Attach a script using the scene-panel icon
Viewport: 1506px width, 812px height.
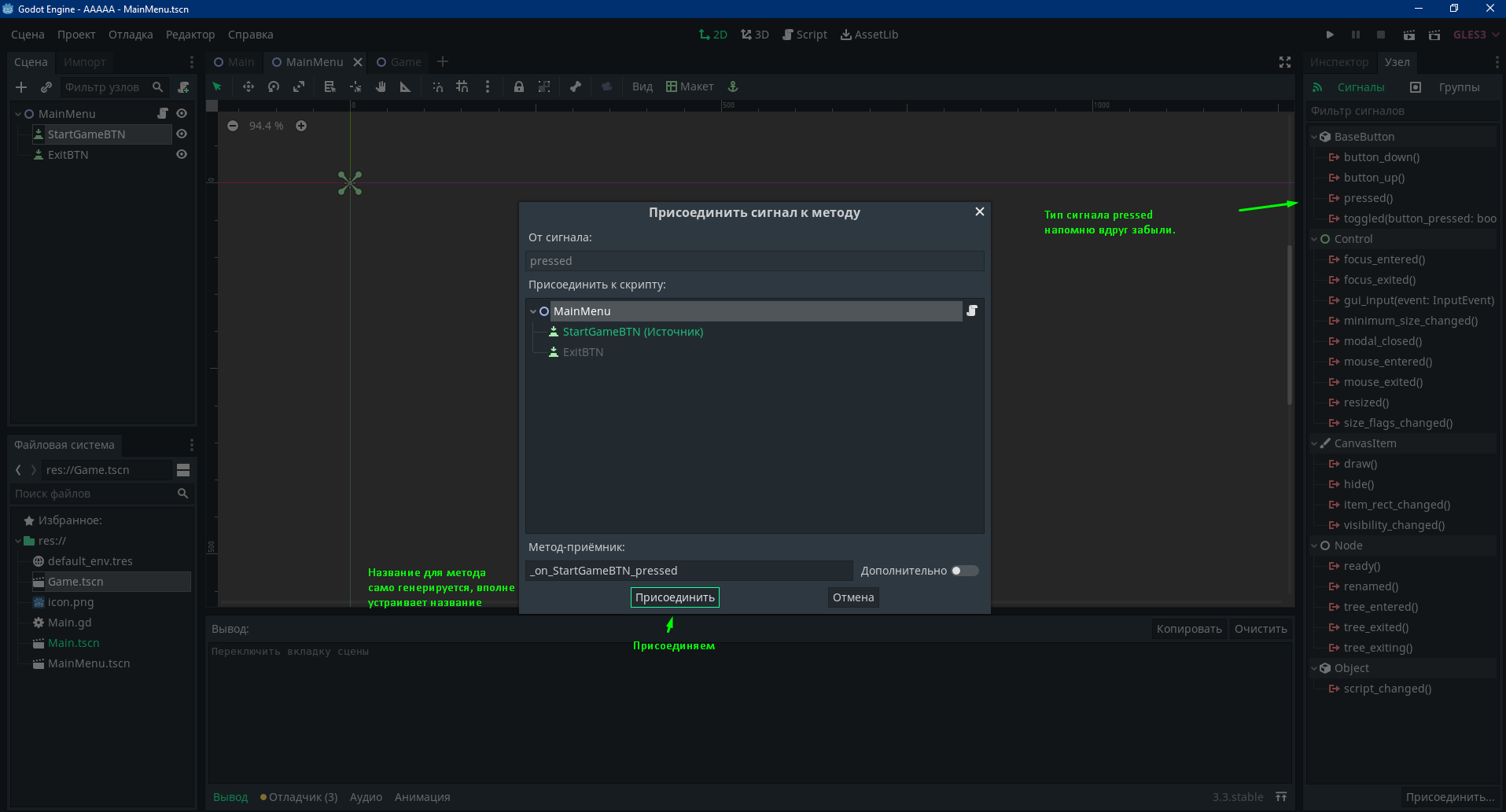click(183, 87)
